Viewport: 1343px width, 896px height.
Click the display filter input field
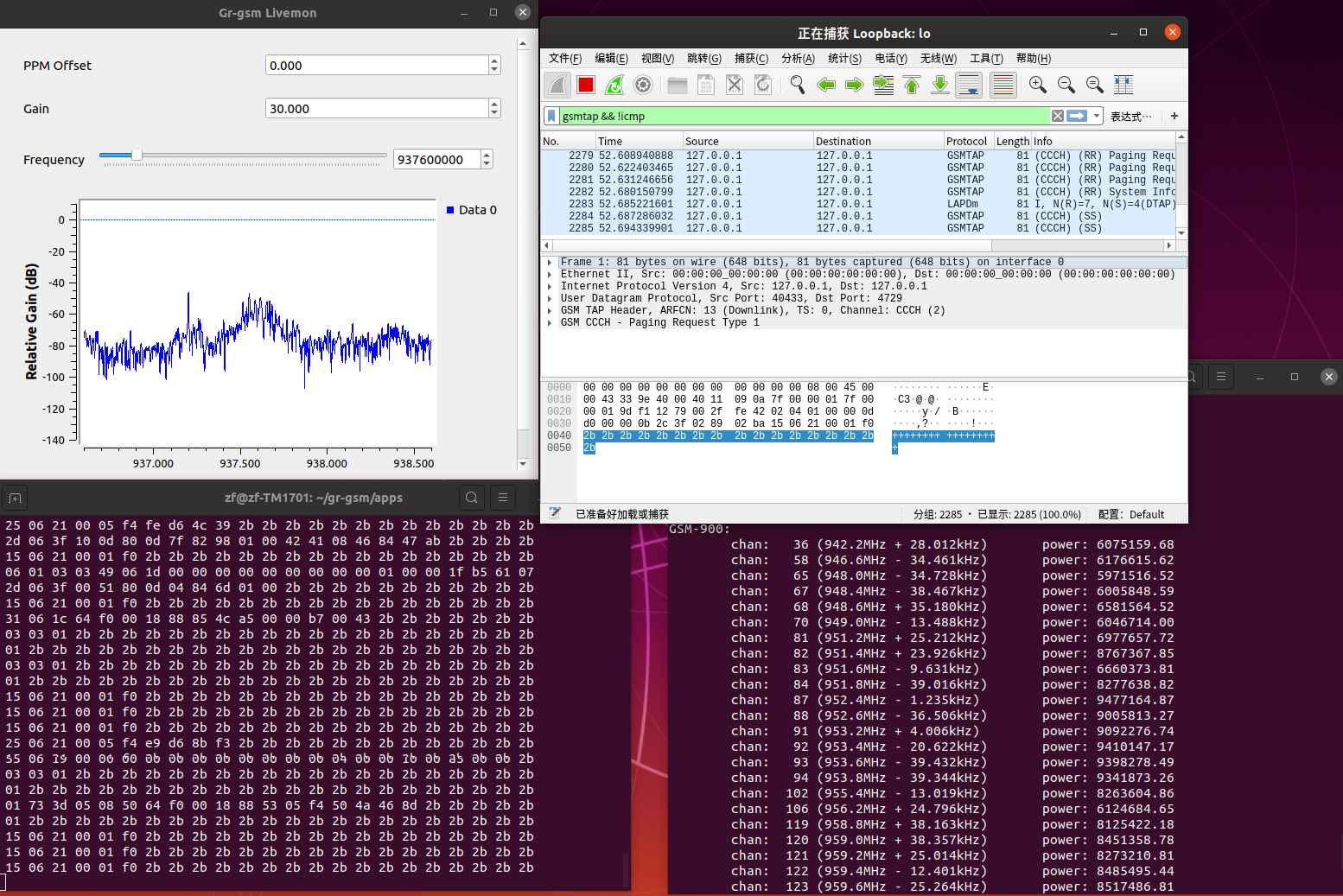click(x=804, y=116)
